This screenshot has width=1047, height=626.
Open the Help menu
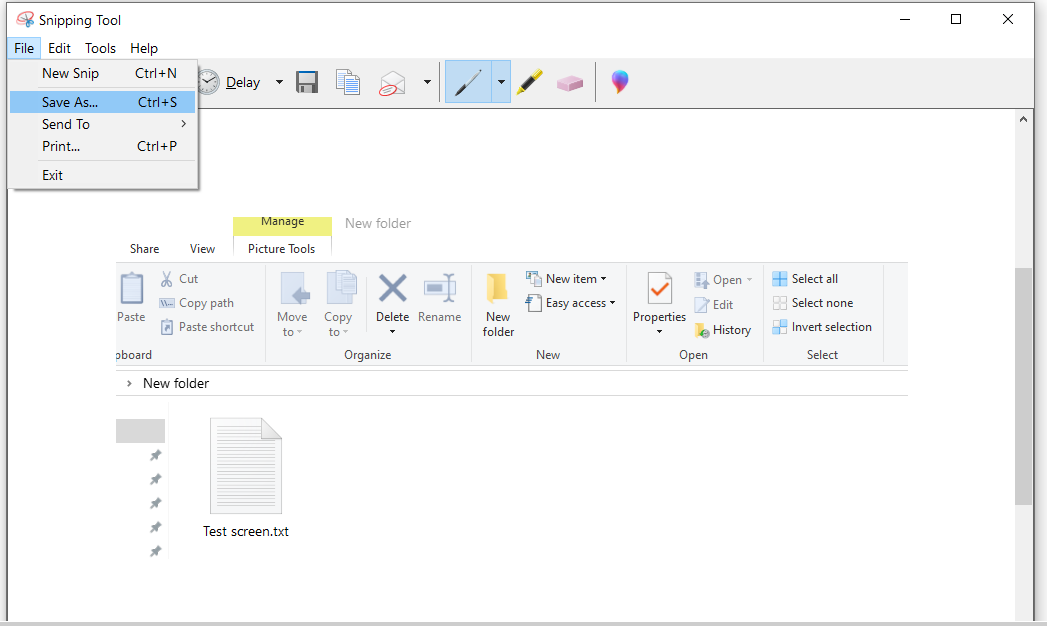click(x=144, y=48)
